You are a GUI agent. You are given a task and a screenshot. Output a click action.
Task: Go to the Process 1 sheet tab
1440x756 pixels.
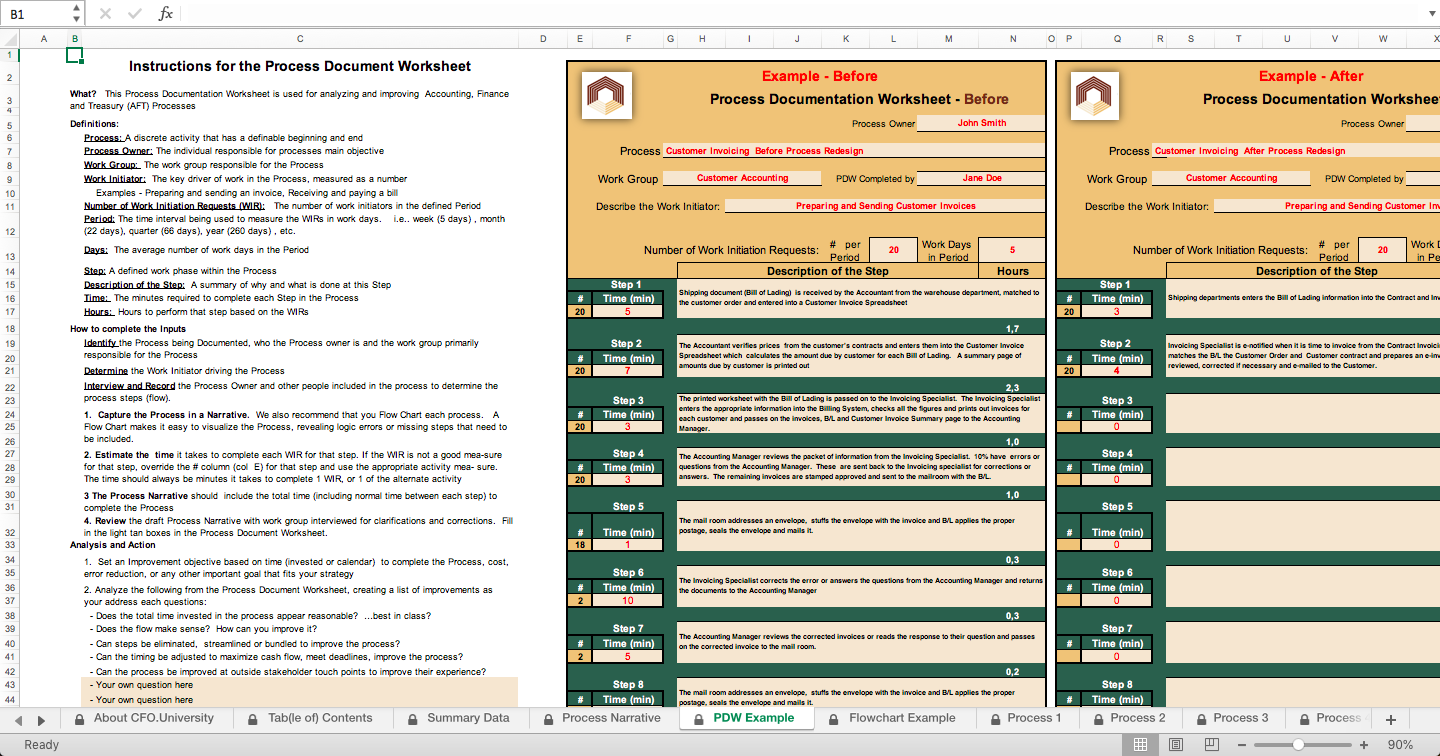coord(1025,718)
